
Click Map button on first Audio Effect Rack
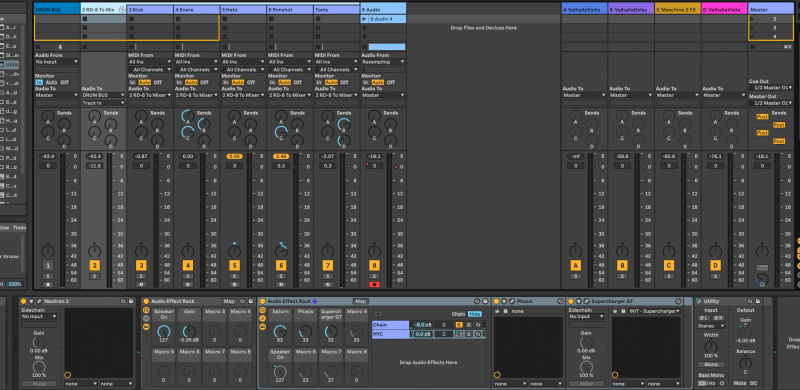pos(229,301)
